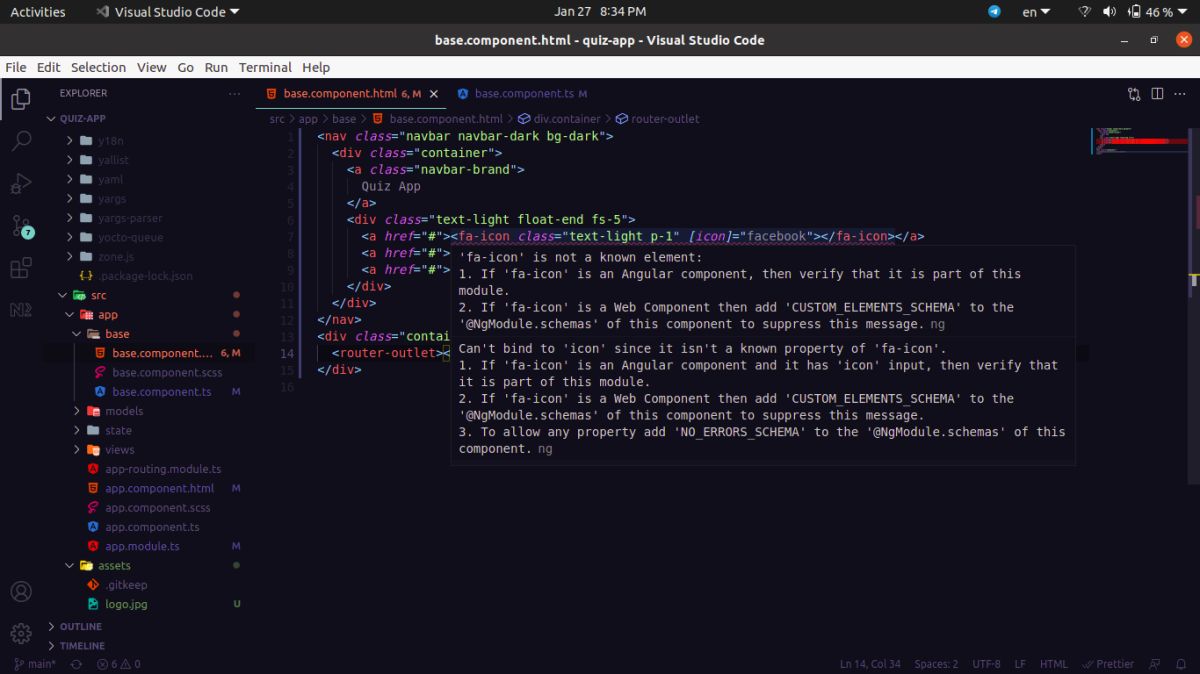Open notifications bell in status bar
Viewport: 1200px width, 674px height.
[x=1180, y=663]
